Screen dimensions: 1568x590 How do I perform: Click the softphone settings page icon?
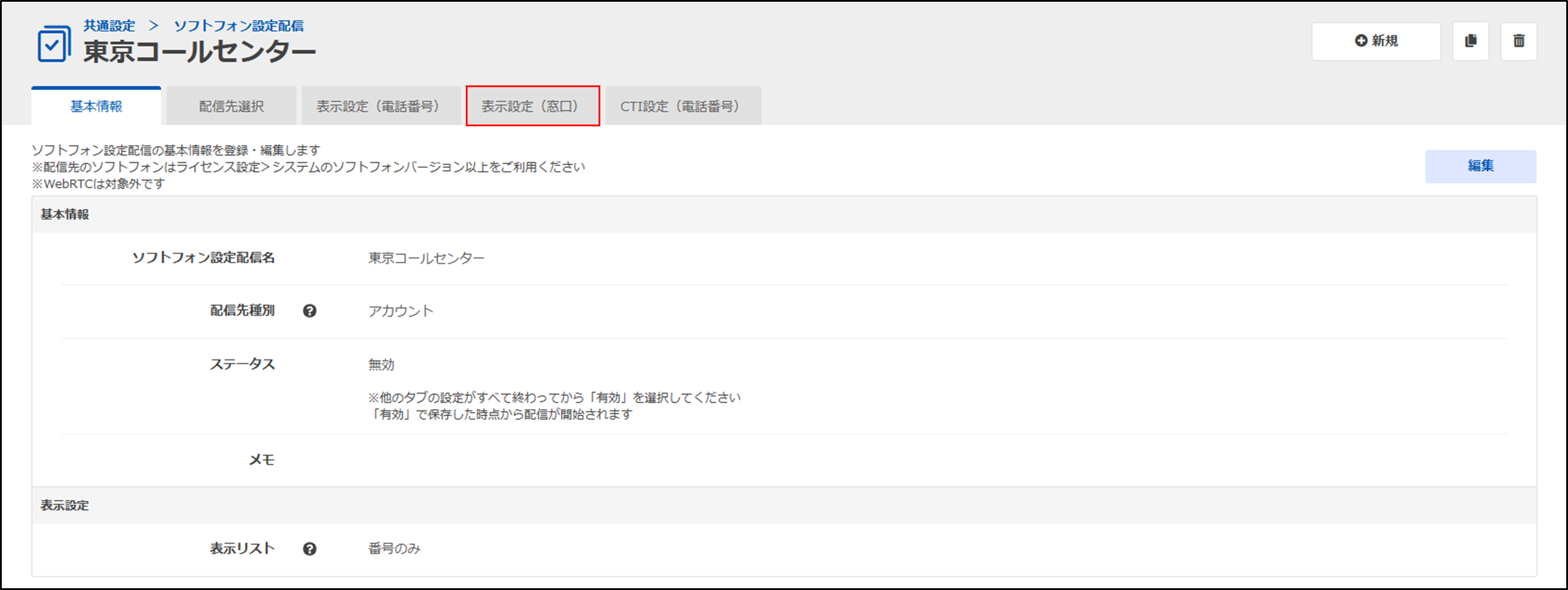pos(53,44)
